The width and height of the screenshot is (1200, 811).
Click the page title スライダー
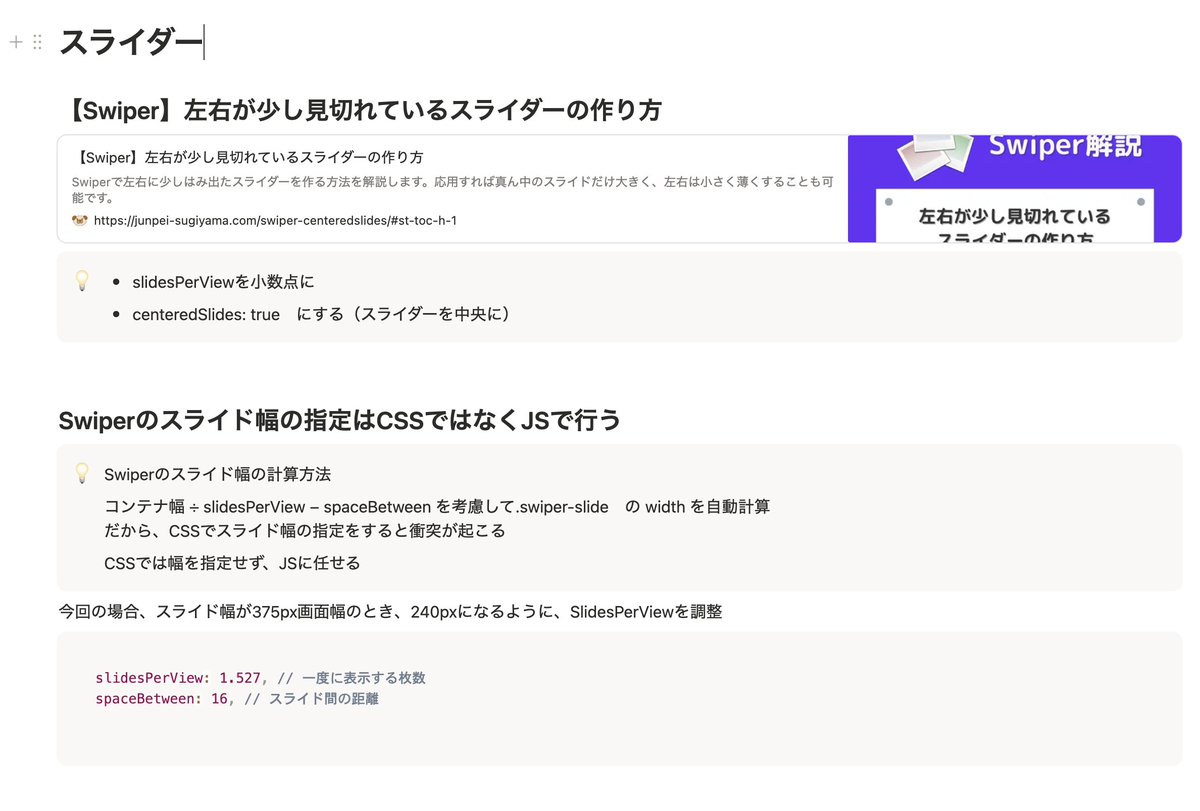[131, 43]
